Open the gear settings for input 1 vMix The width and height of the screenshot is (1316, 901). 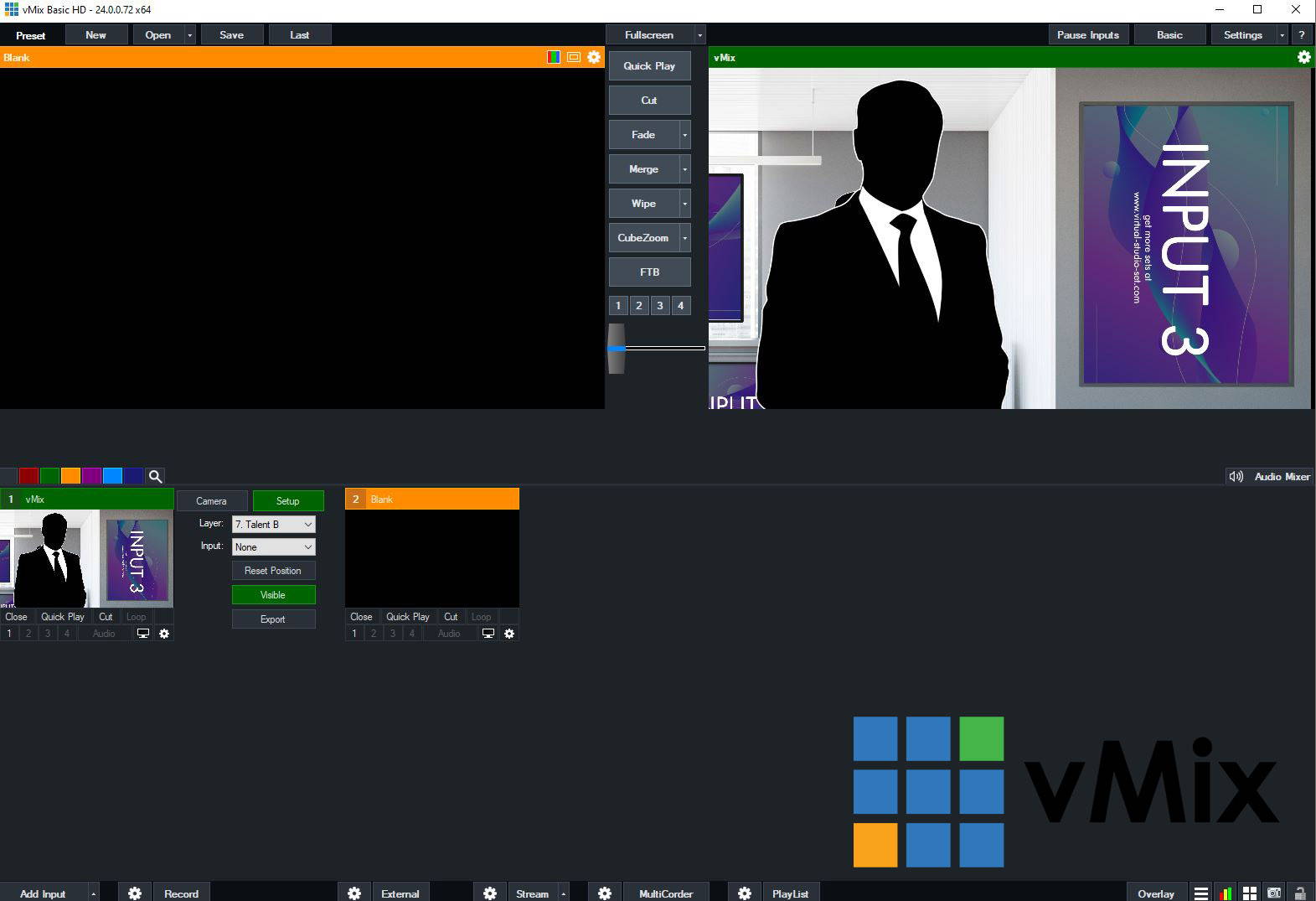(x=164, y=634)
